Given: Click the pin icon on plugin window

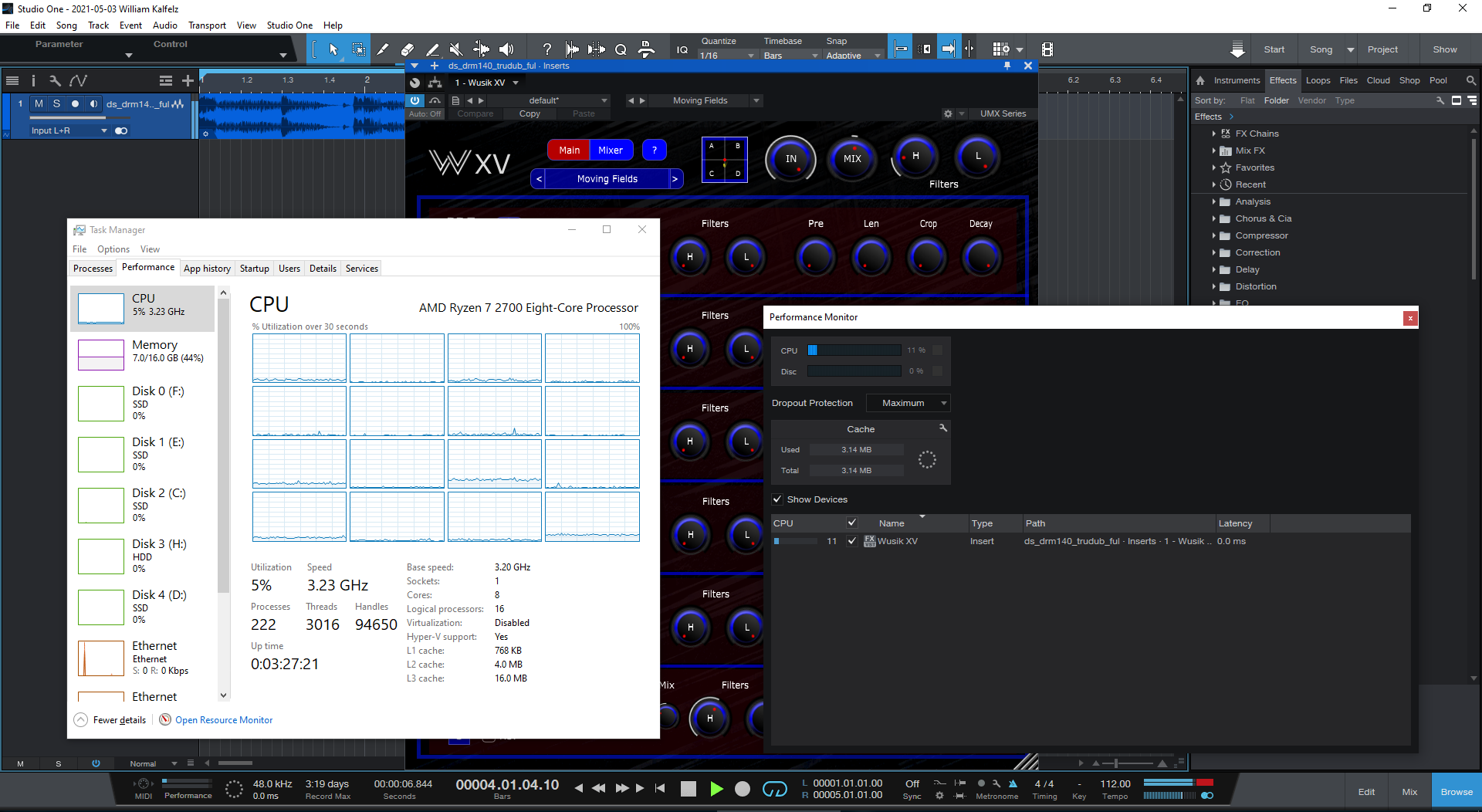Looking at the screenshot, I should pyautogui.click(x=1007, y=66).
